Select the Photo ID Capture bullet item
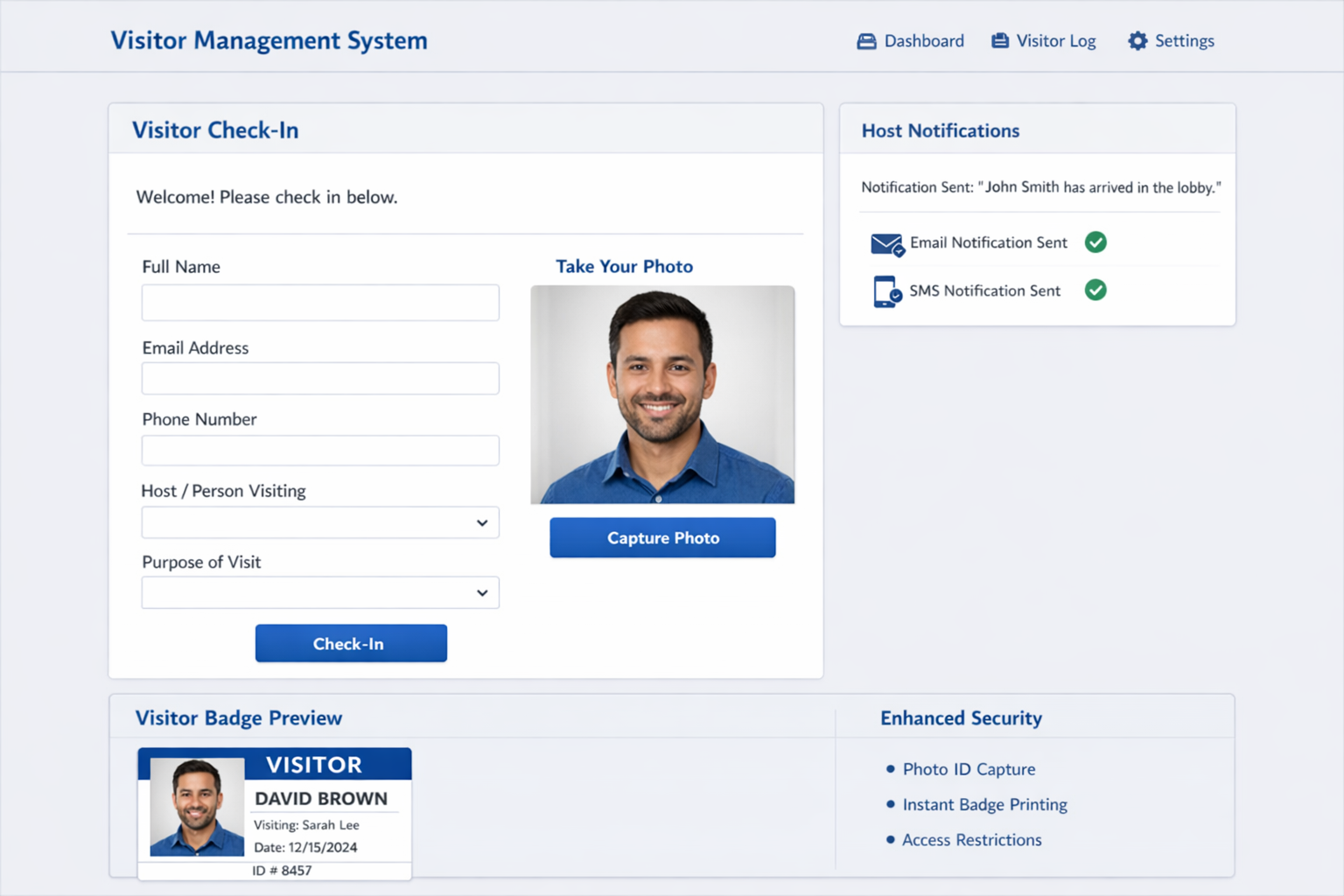Screen dimensions: 1344x896 click(969, 769)
